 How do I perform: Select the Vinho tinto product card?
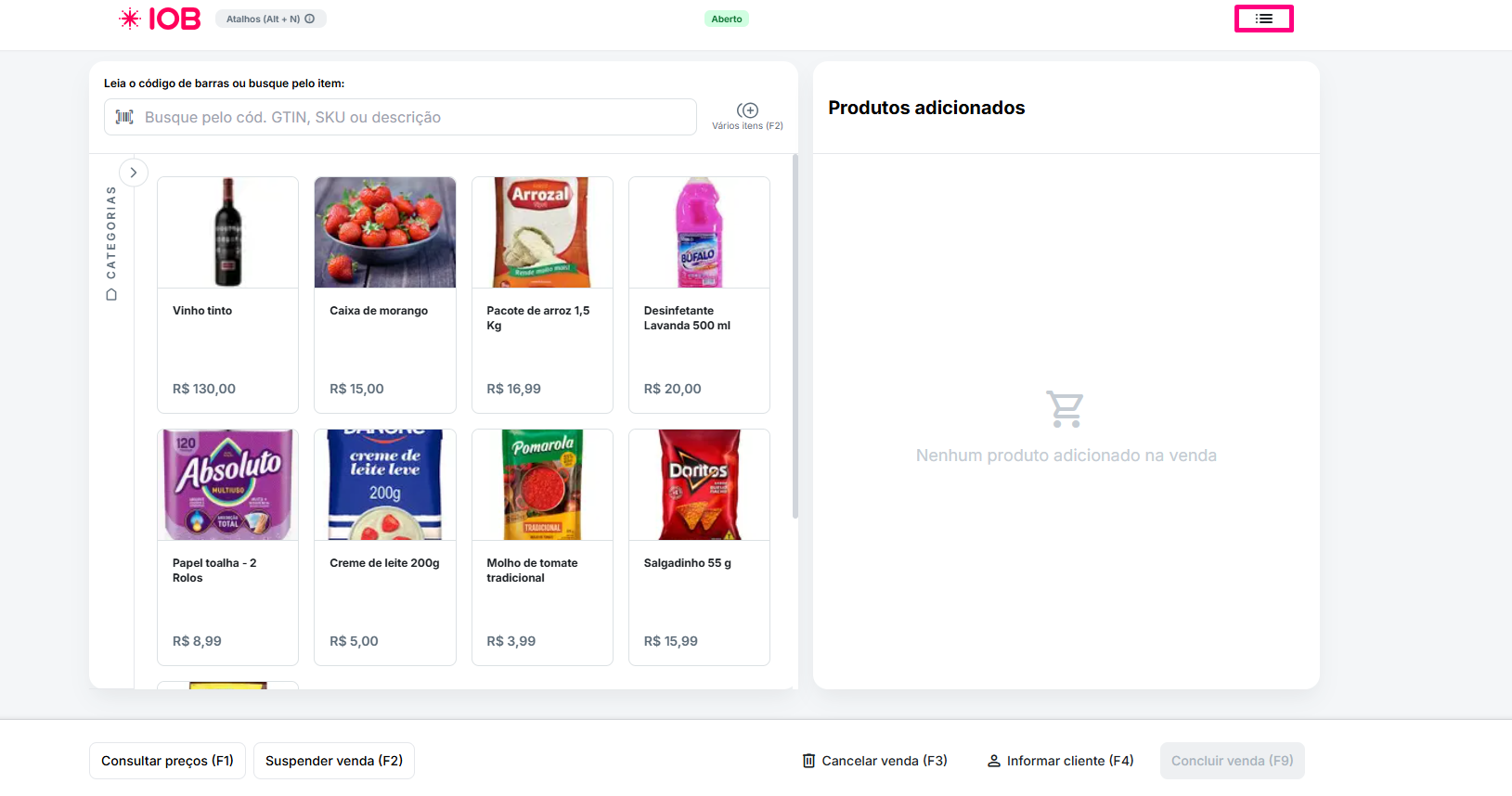(x=227, y=295)
